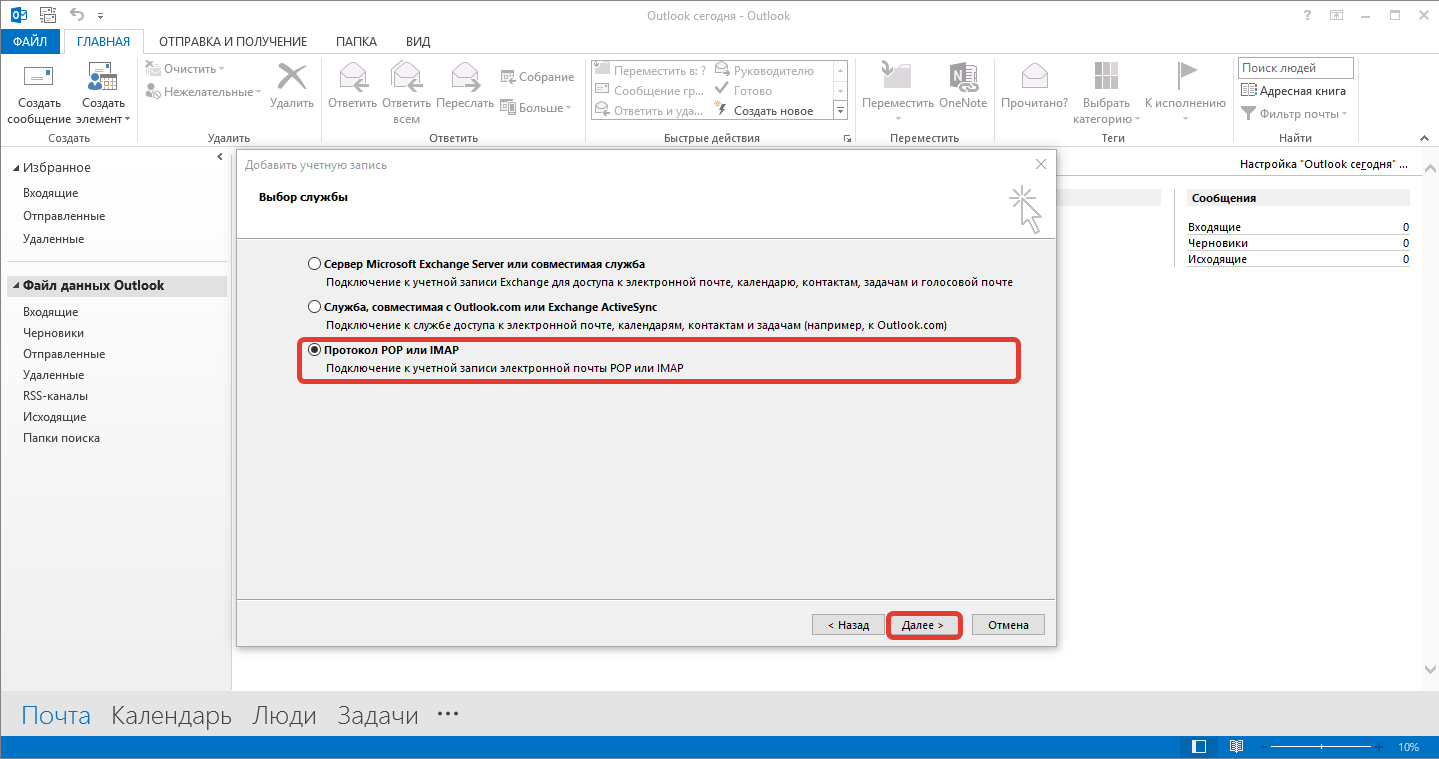Screen dimensions: 1439x759
Task: Switch to ПАПКА ribbon tab
Action: click(x=356, y=42)
